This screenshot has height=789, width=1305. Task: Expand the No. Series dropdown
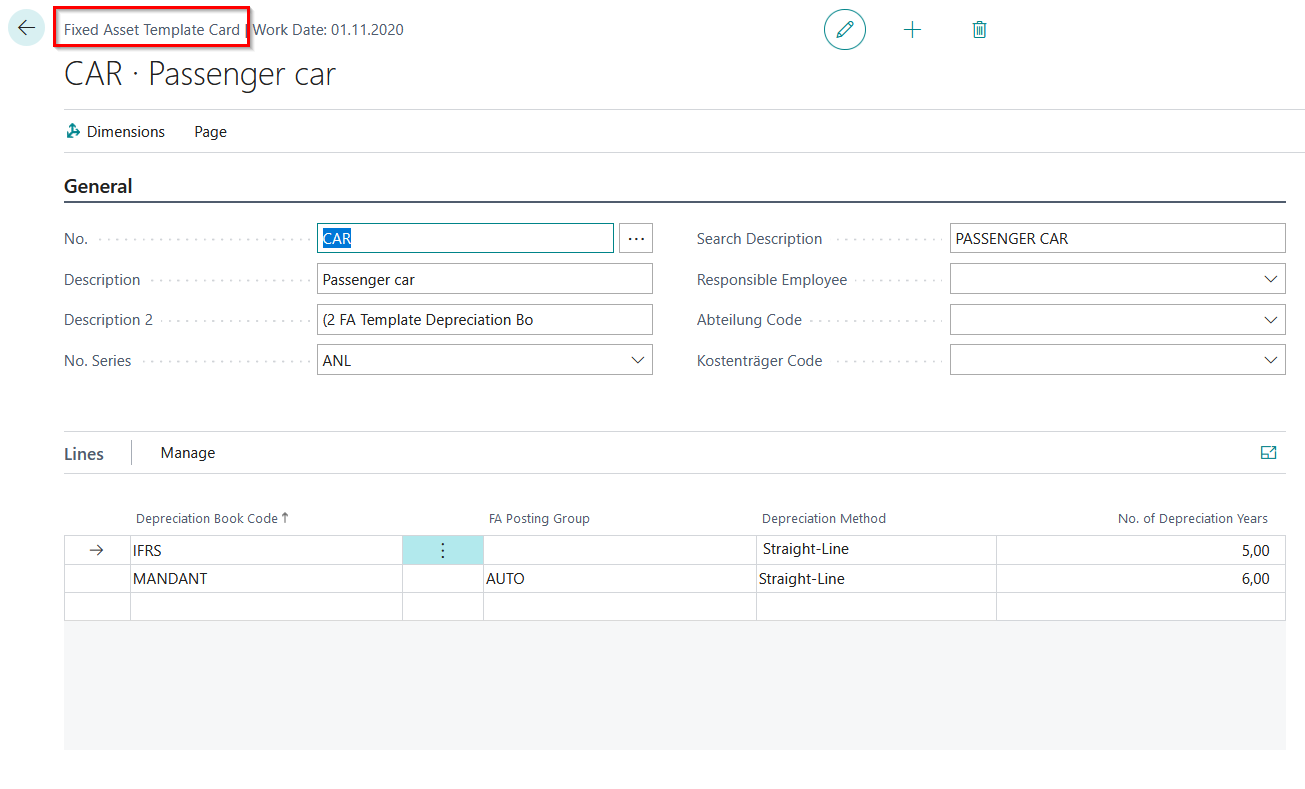click(638, 360)
